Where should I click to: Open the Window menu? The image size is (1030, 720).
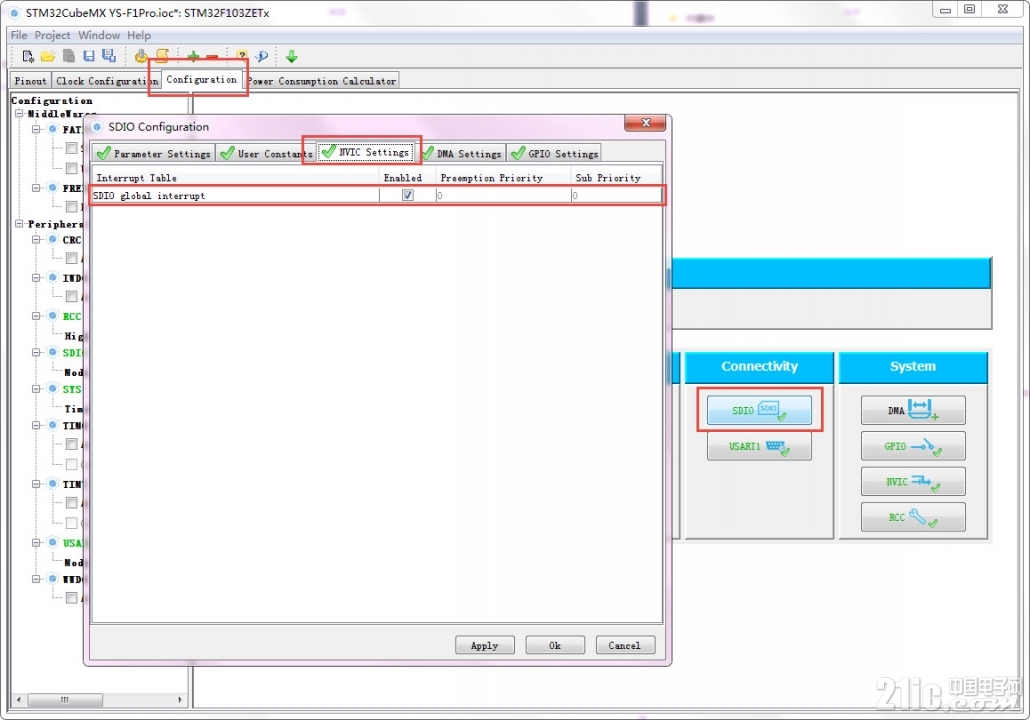(99, 35)
